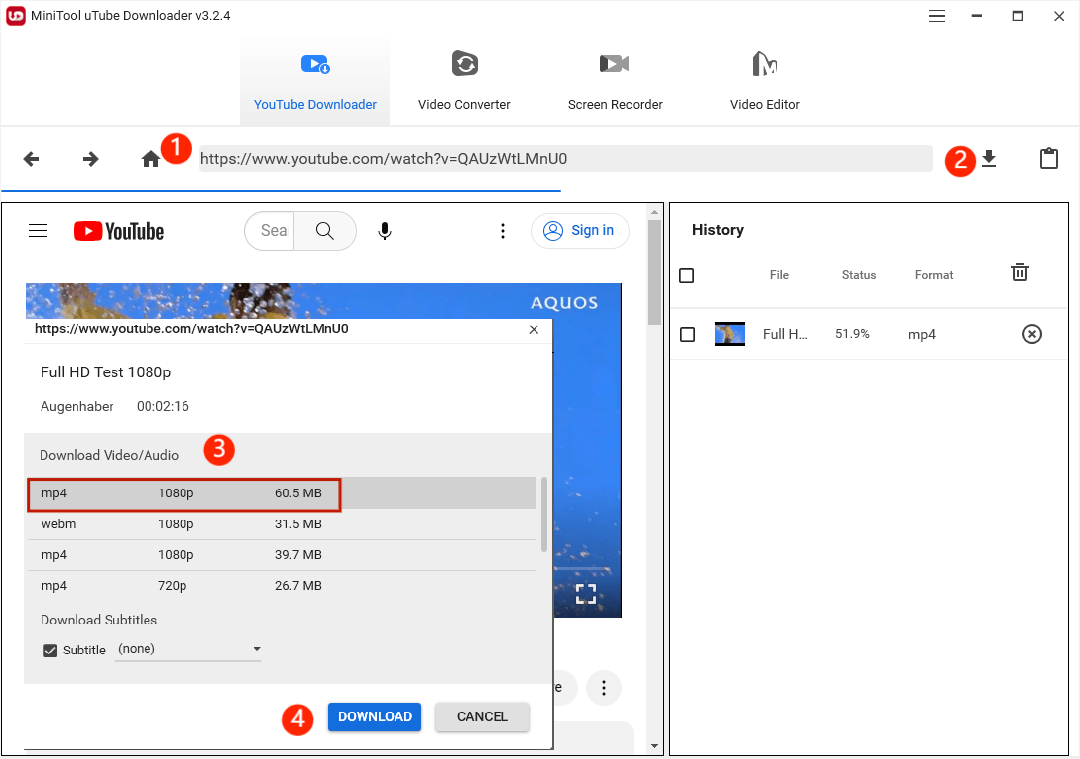
Task: Switch to the Video Converter tab
Action: (x=464, y=82)
